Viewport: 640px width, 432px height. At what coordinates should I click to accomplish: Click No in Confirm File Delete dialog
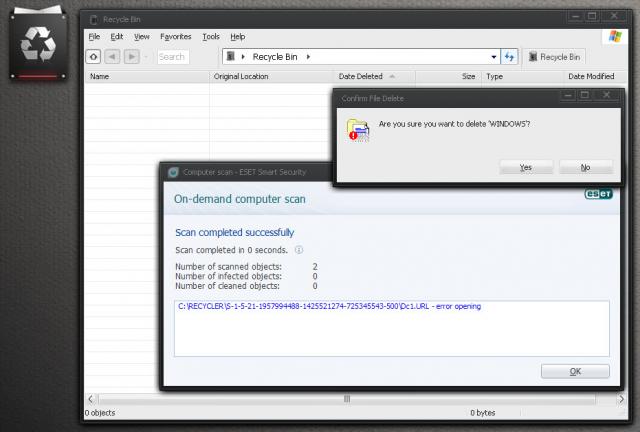click(586, 167)
